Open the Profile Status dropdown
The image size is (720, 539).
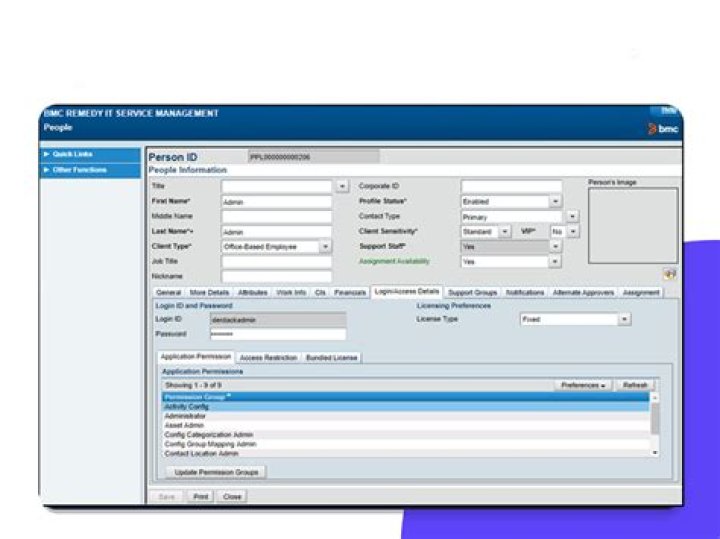coord(555,202)
